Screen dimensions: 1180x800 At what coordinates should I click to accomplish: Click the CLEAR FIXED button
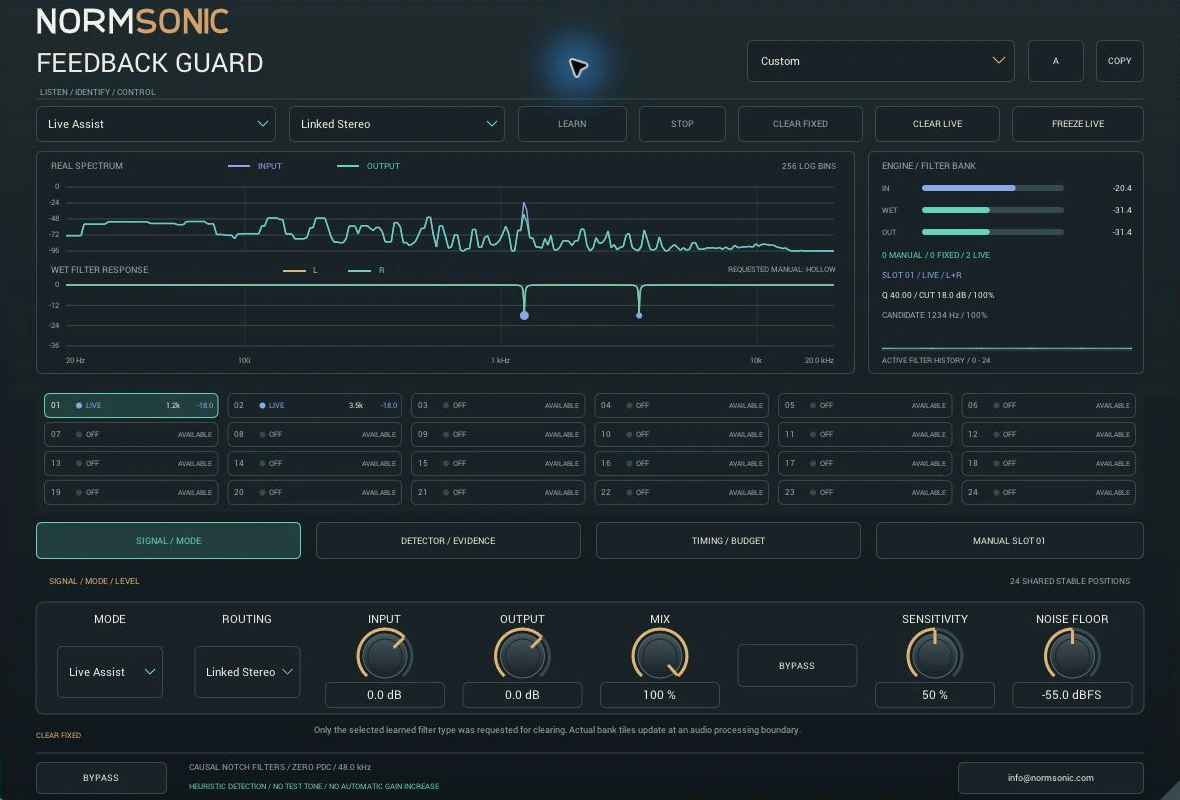coord(800,124)
